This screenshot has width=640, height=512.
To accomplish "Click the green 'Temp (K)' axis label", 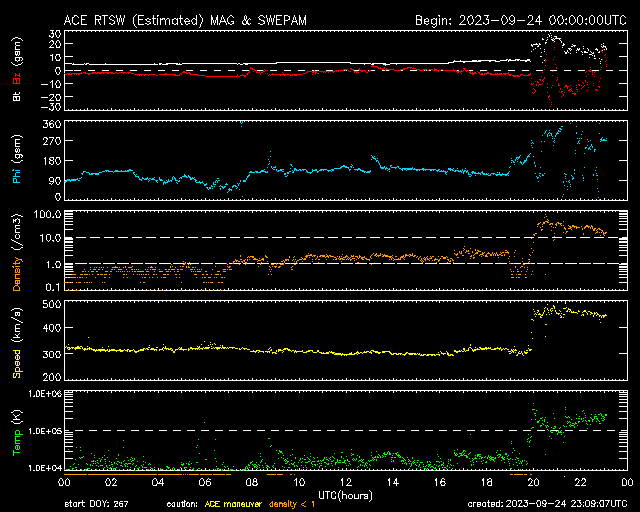I will (x=17, y=433).
